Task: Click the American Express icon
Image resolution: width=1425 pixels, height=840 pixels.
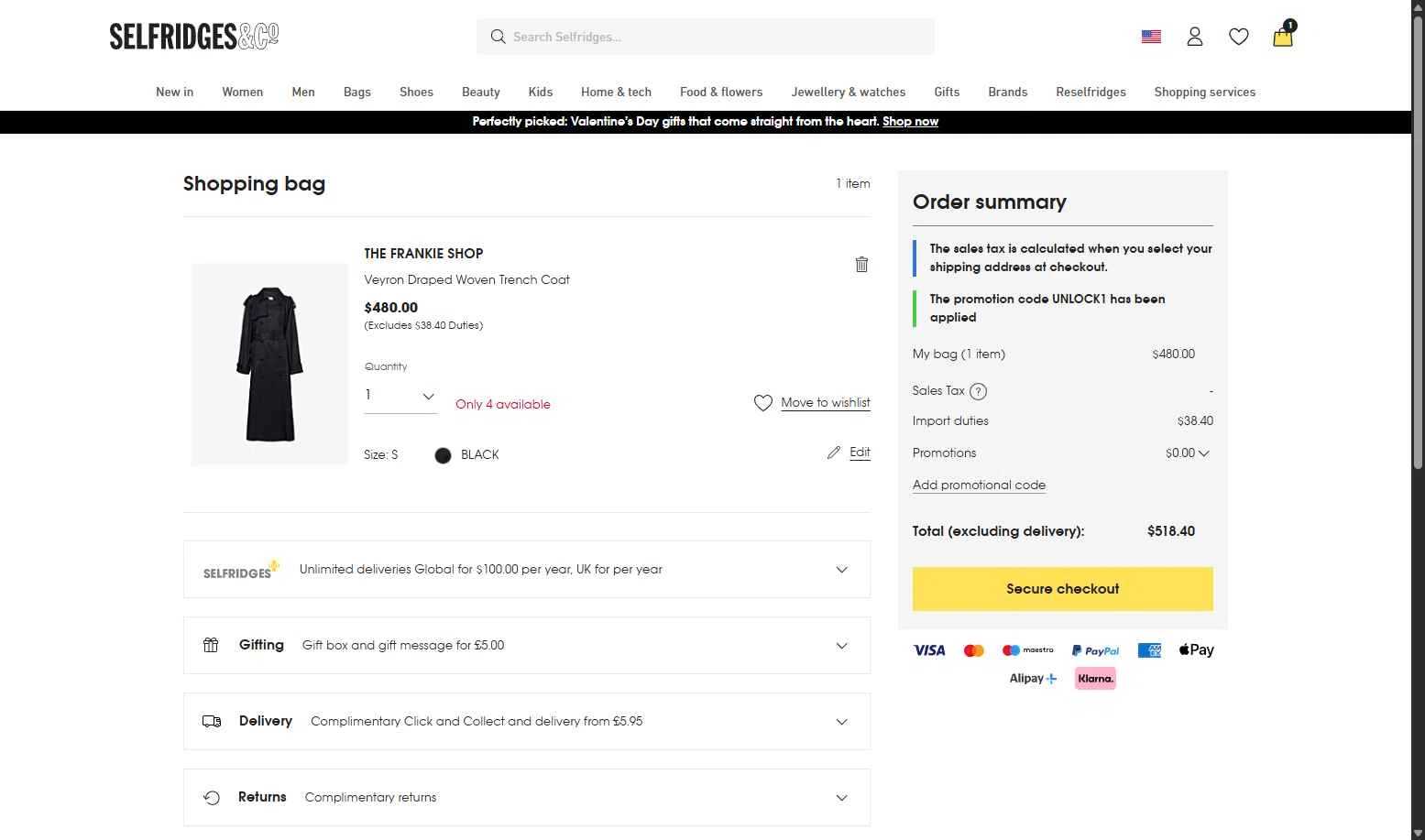Action: point(1149,650)
